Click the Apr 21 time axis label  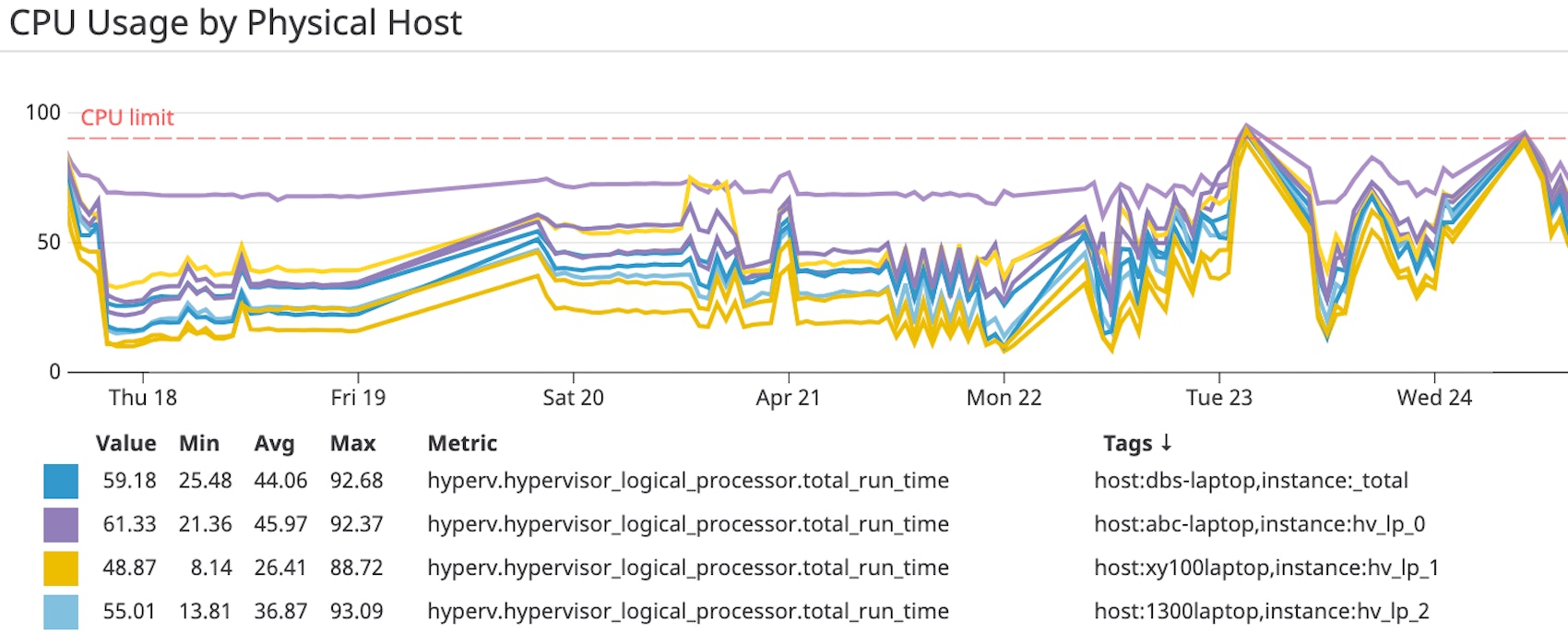point(788,398)
